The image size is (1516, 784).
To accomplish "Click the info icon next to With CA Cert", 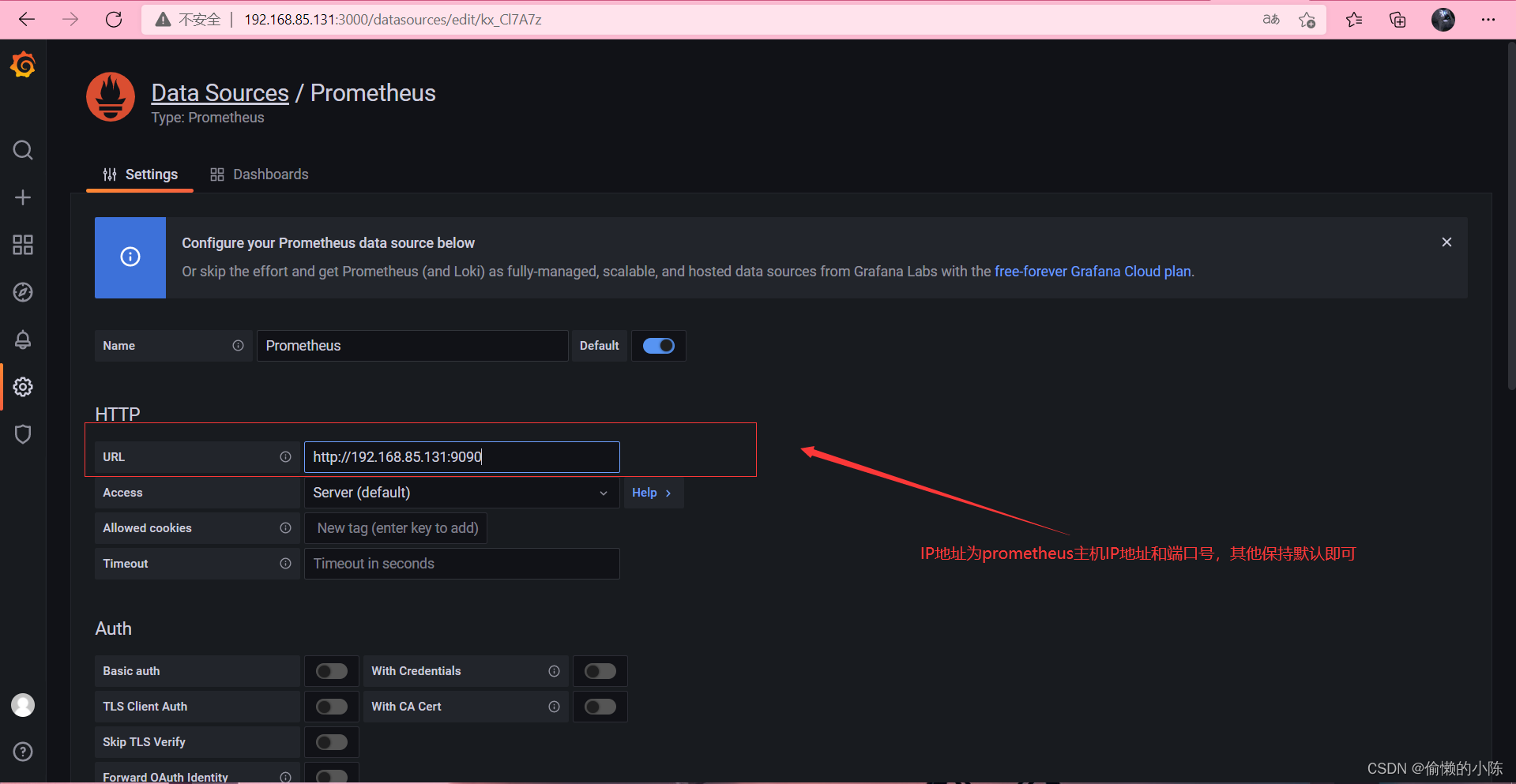I will coord(554,707).
